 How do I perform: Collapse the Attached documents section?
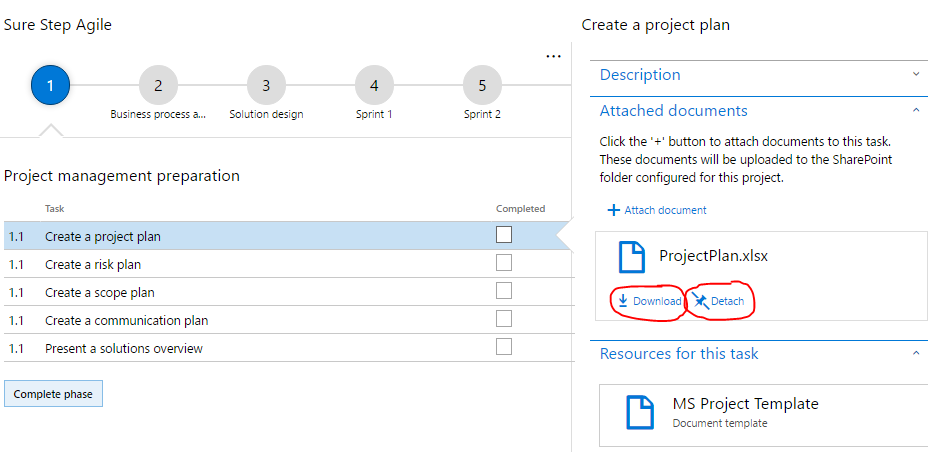pyautogui.click(x=916, y=111)
